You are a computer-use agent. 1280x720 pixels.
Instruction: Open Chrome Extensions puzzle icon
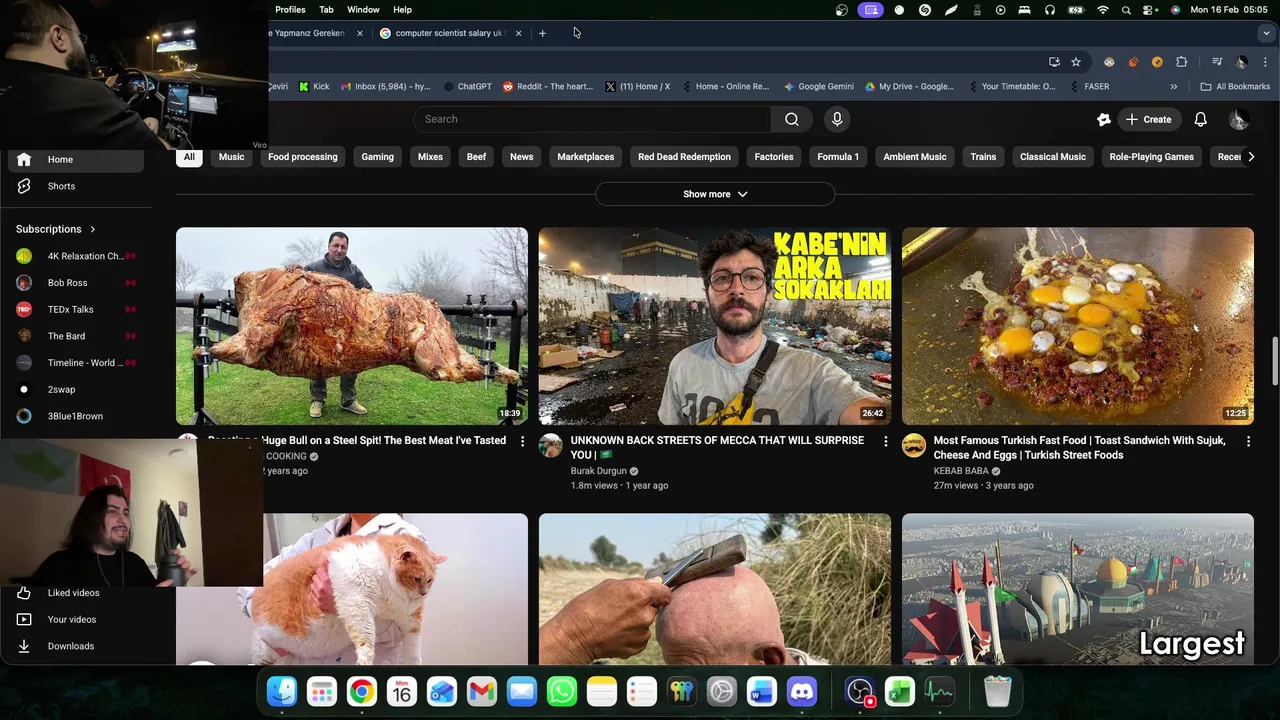(x=1181, y=62)
